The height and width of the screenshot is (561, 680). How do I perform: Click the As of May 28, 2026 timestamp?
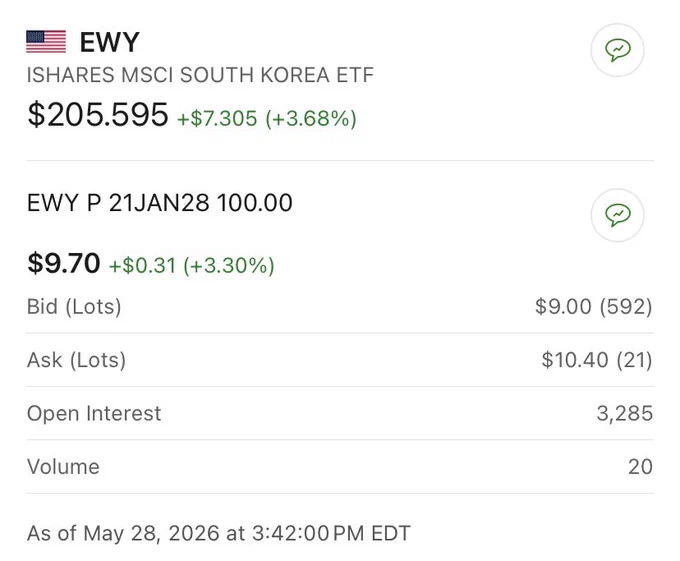click(219, 533)
